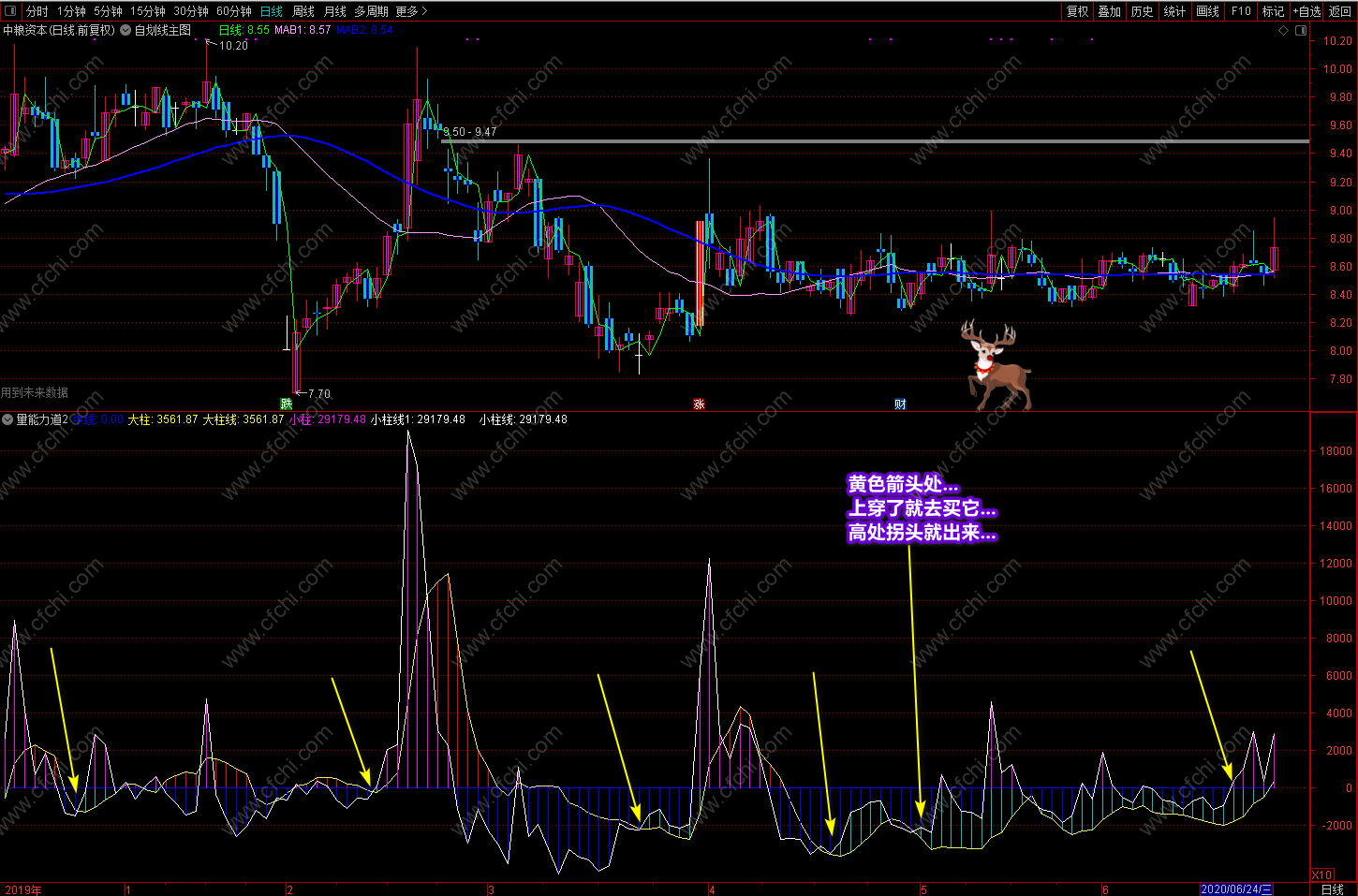Toggle 复权 price adjustment

tap(1078, 11)
